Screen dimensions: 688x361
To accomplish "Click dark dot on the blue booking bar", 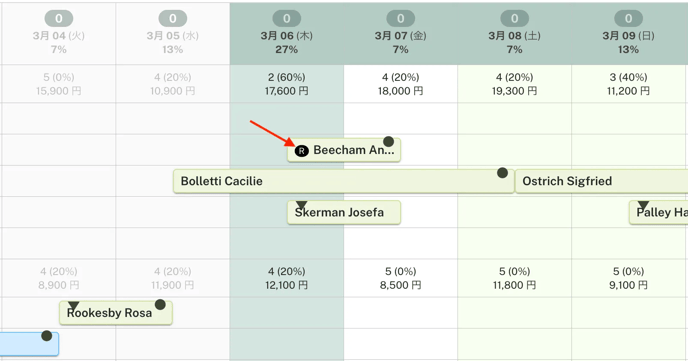I will tap(47, 336).
